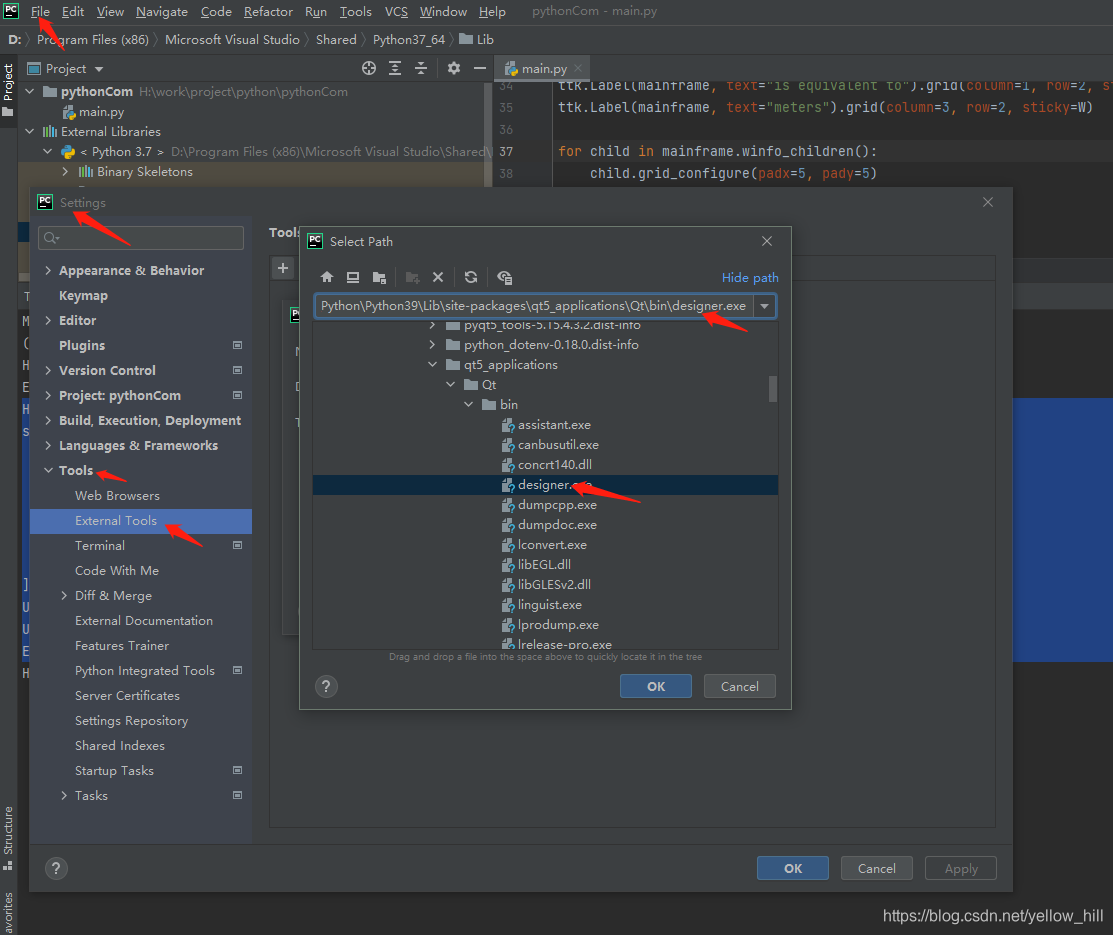
Task: Click the Home directory icon in Select Path dialog
Action: (x=326, y=277)
